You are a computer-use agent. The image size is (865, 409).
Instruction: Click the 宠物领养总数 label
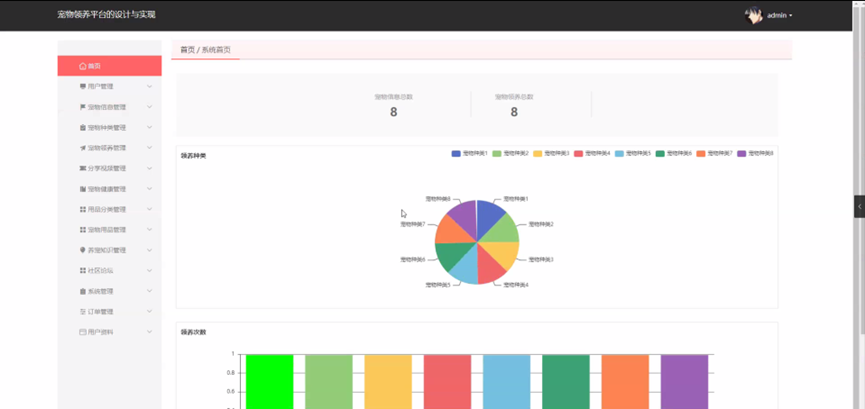[x=514, y=97]
